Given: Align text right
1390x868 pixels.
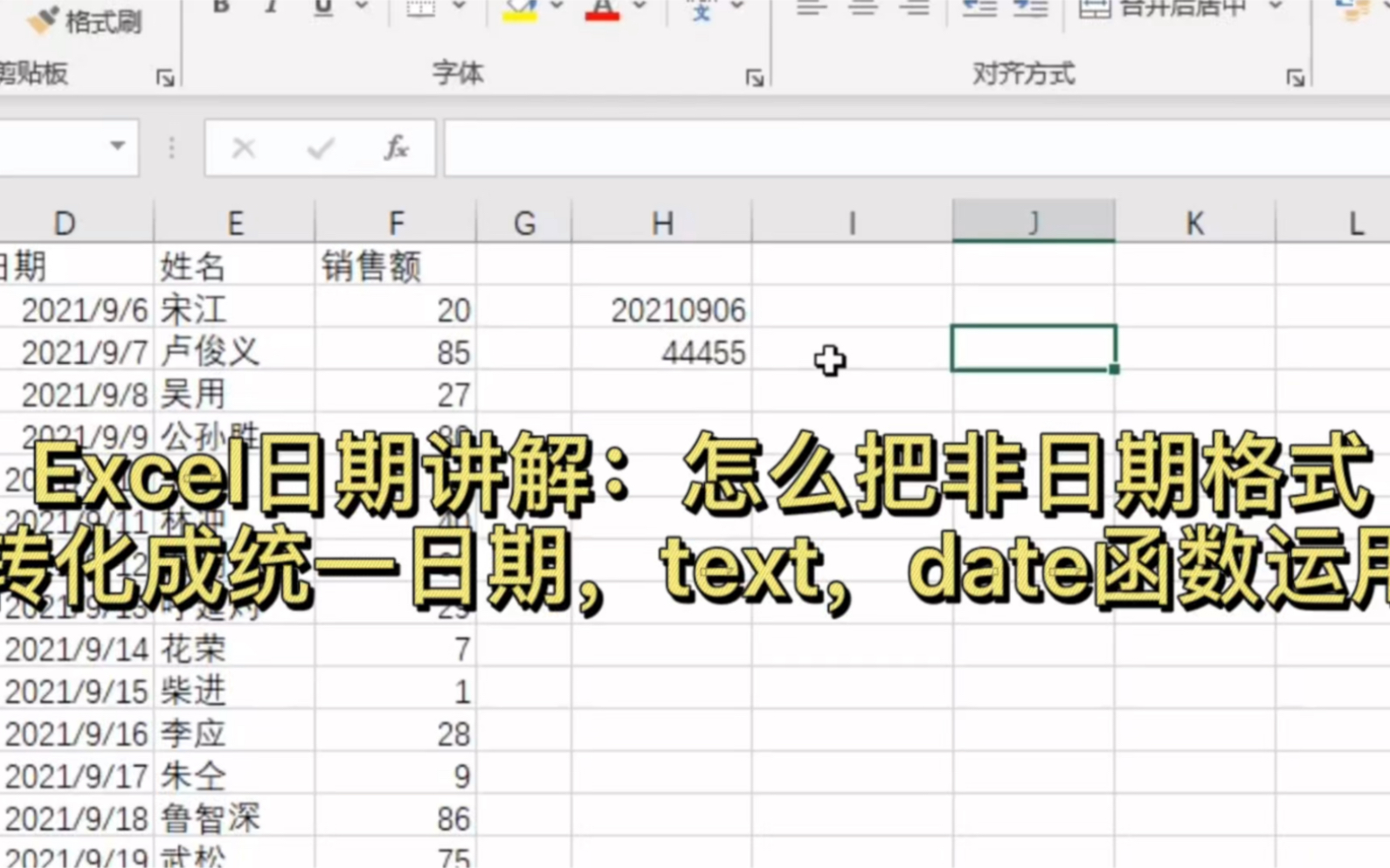Looking at the screenshot, I should click(x=915, y=8).
